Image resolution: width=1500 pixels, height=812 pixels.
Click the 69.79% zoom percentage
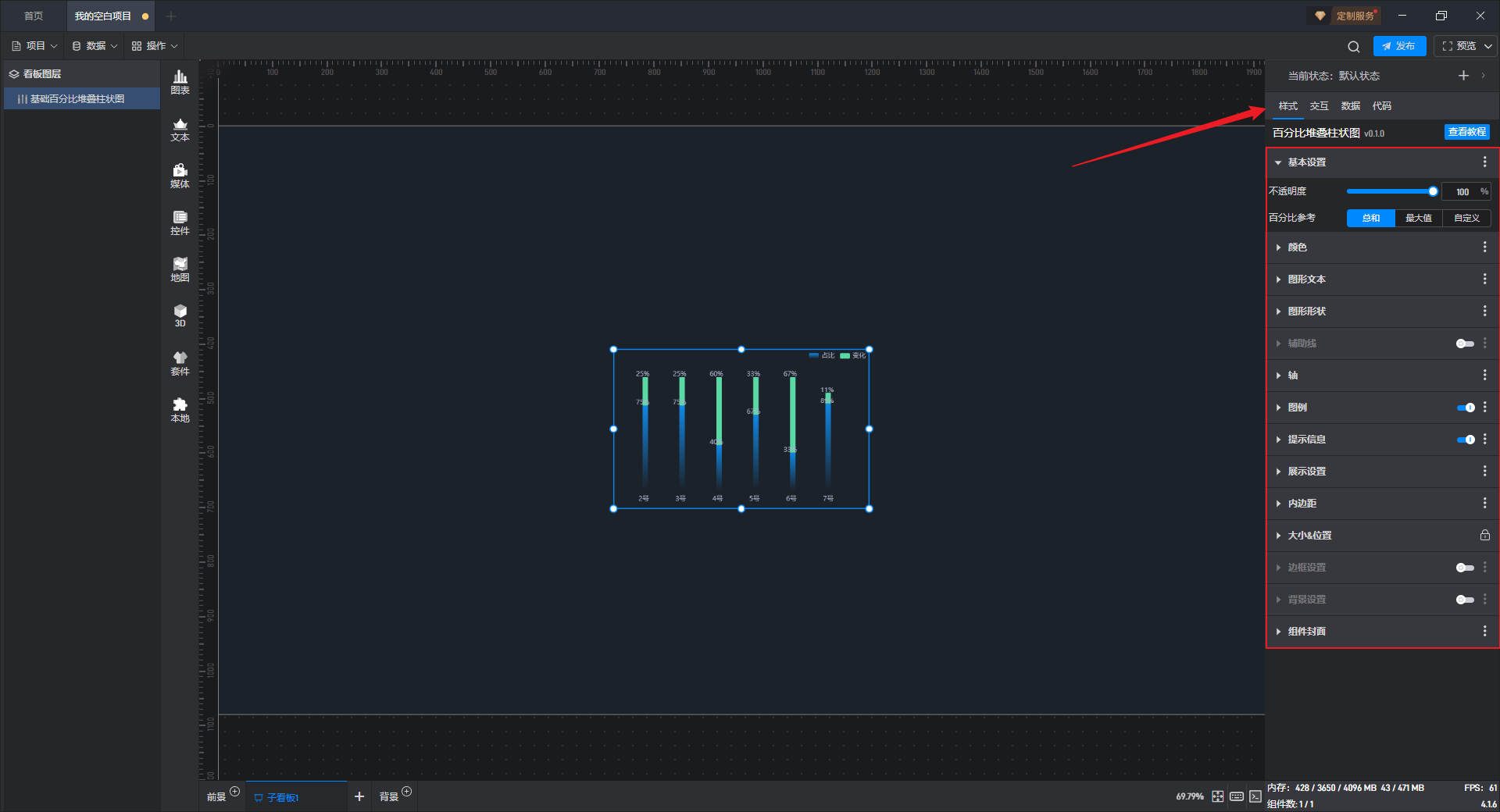click(x=1189, y=796)
